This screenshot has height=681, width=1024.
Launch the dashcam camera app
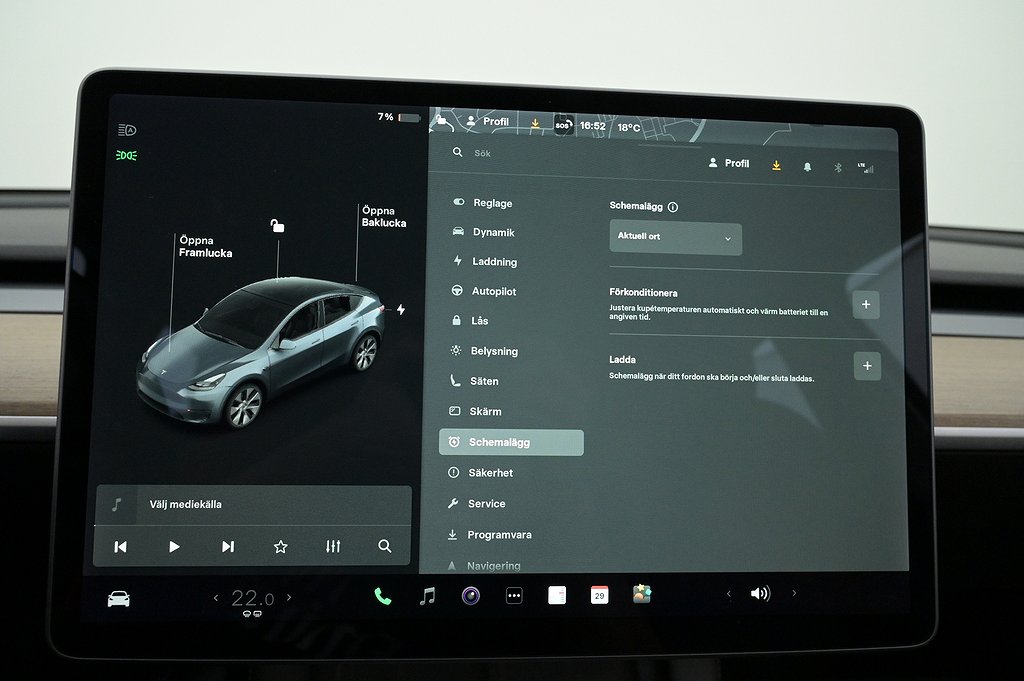470,596
